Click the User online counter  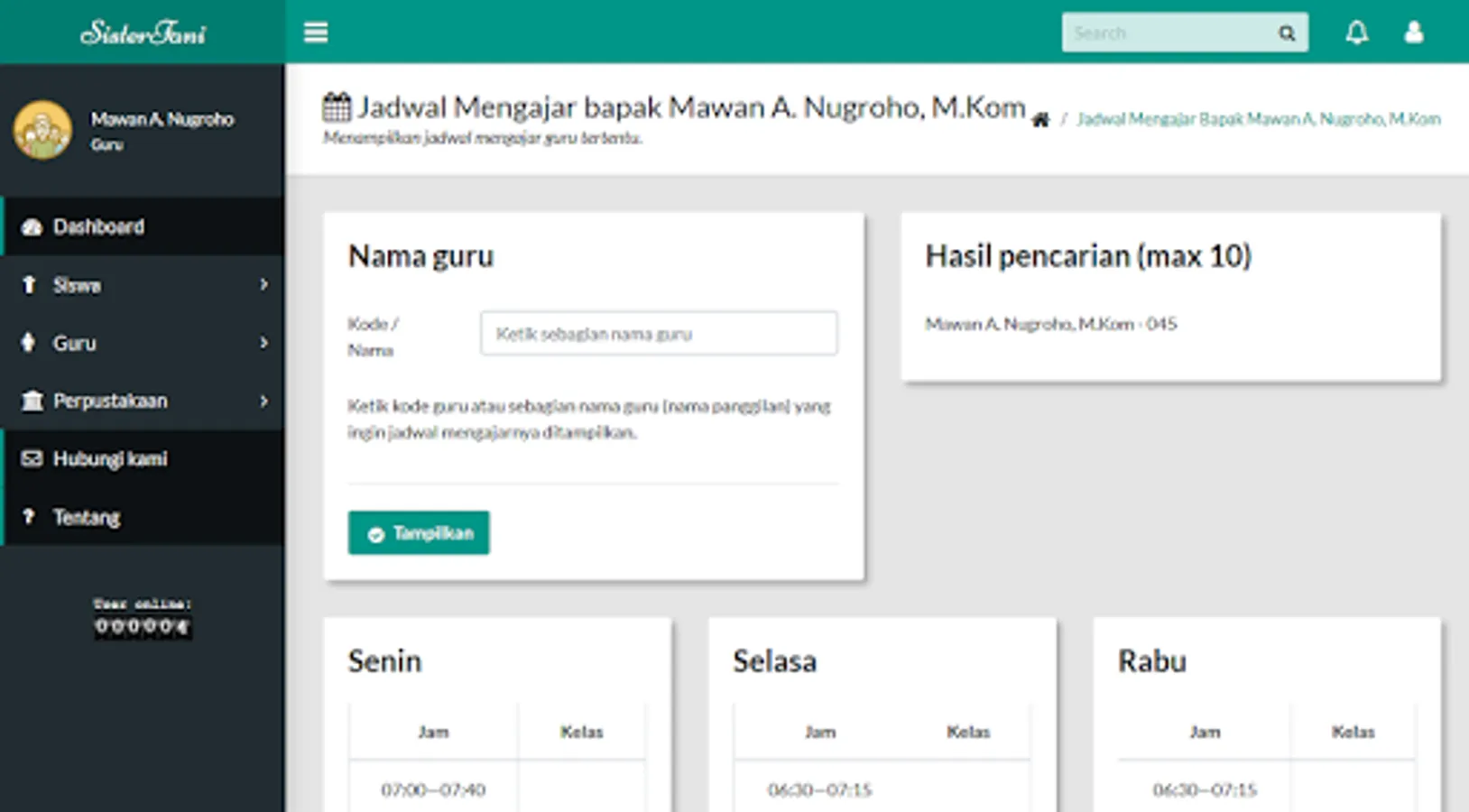point(143,617)
